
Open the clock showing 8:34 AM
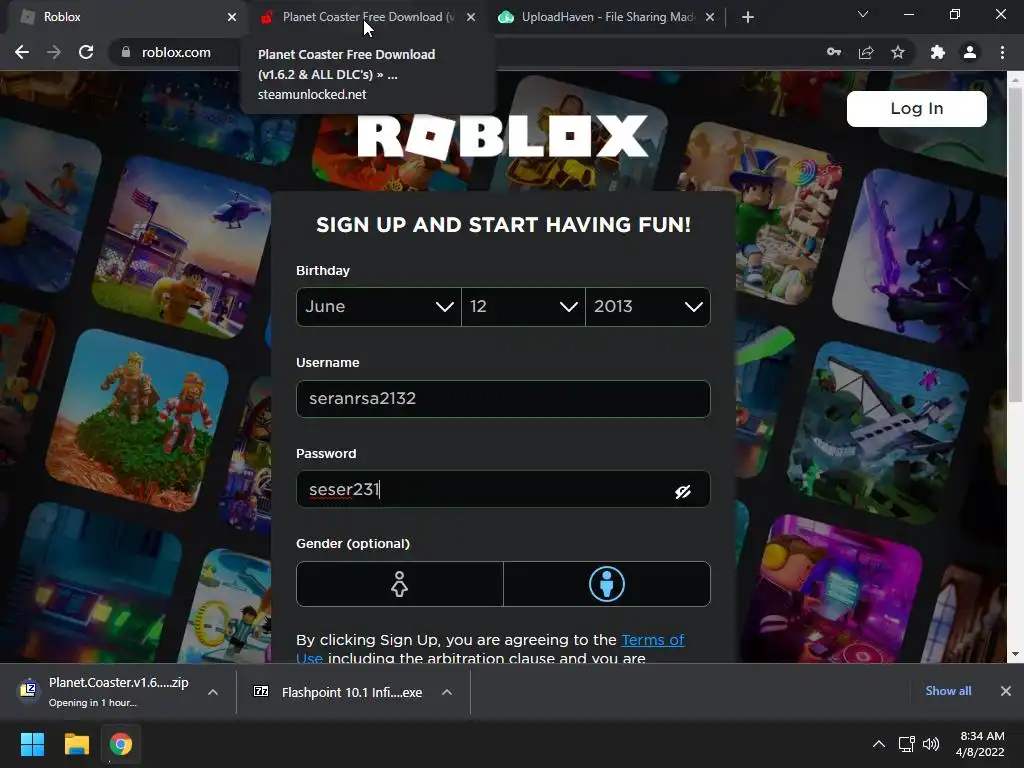click(980, 744)
